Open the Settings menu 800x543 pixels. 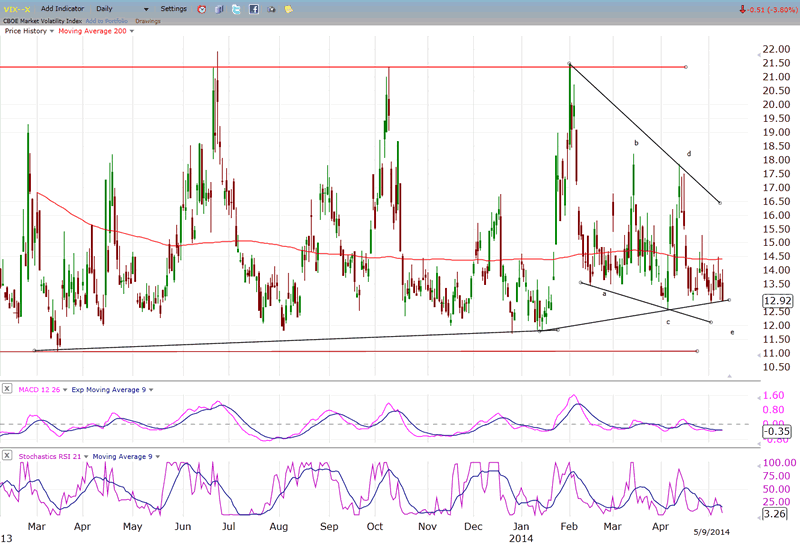pos(173,9)
